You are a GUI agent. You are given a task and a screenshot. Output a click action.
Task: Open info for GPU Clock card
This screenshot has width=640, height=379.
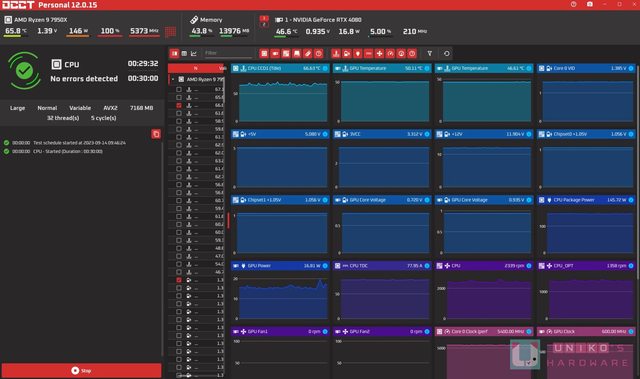point(631,331)
